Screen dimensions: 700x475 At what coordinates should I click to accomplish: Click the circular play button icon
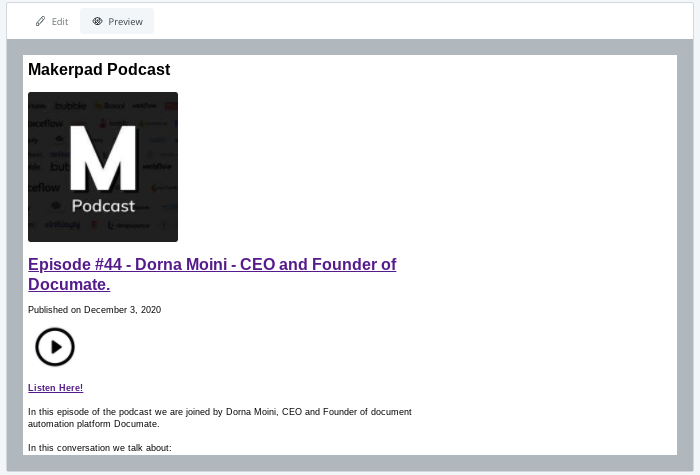pyautogui.click(x=55, y=347)
